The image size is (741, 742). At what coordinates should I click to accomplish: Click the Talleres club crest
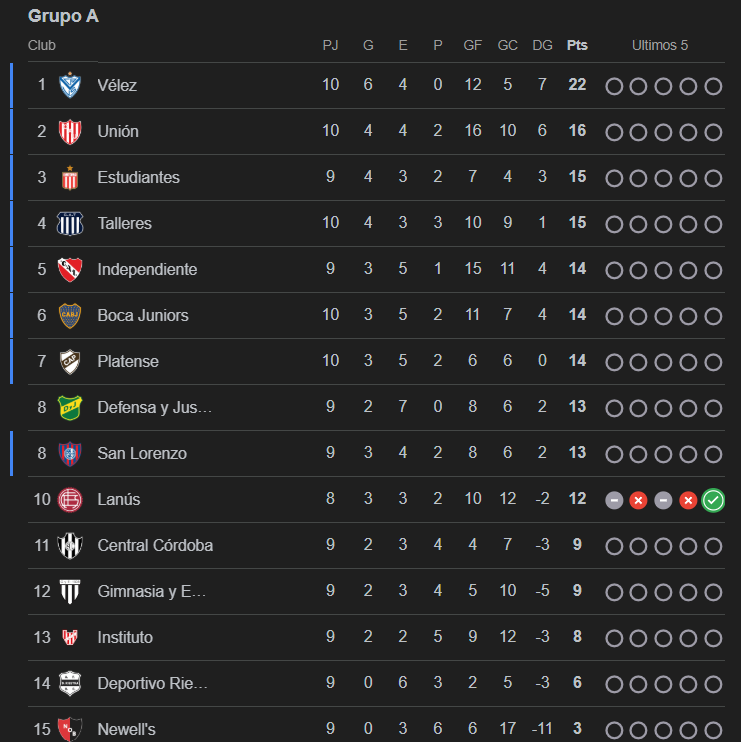point(70,223)
